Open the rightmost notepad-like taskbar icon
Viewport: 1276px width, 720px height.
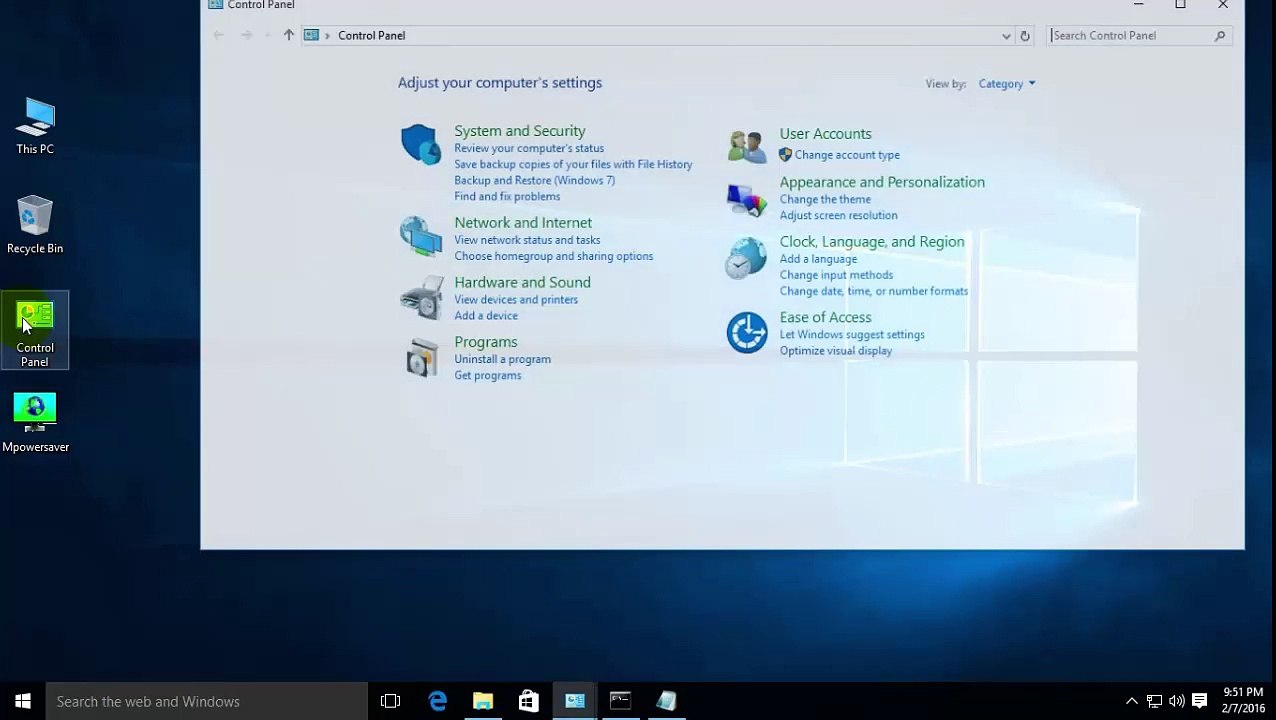[x=667, y=701]
